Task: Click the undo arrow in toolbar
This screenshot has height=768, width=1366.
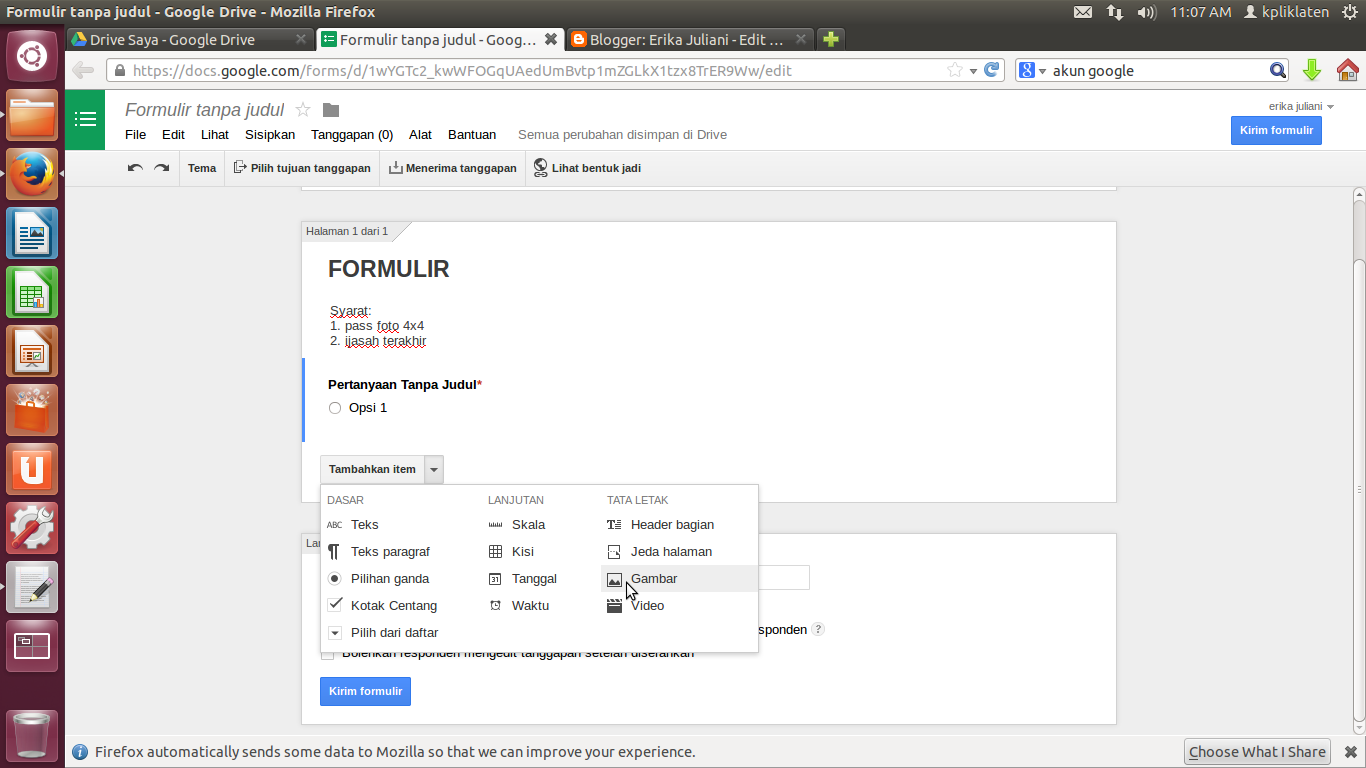Action: (135, 168)
